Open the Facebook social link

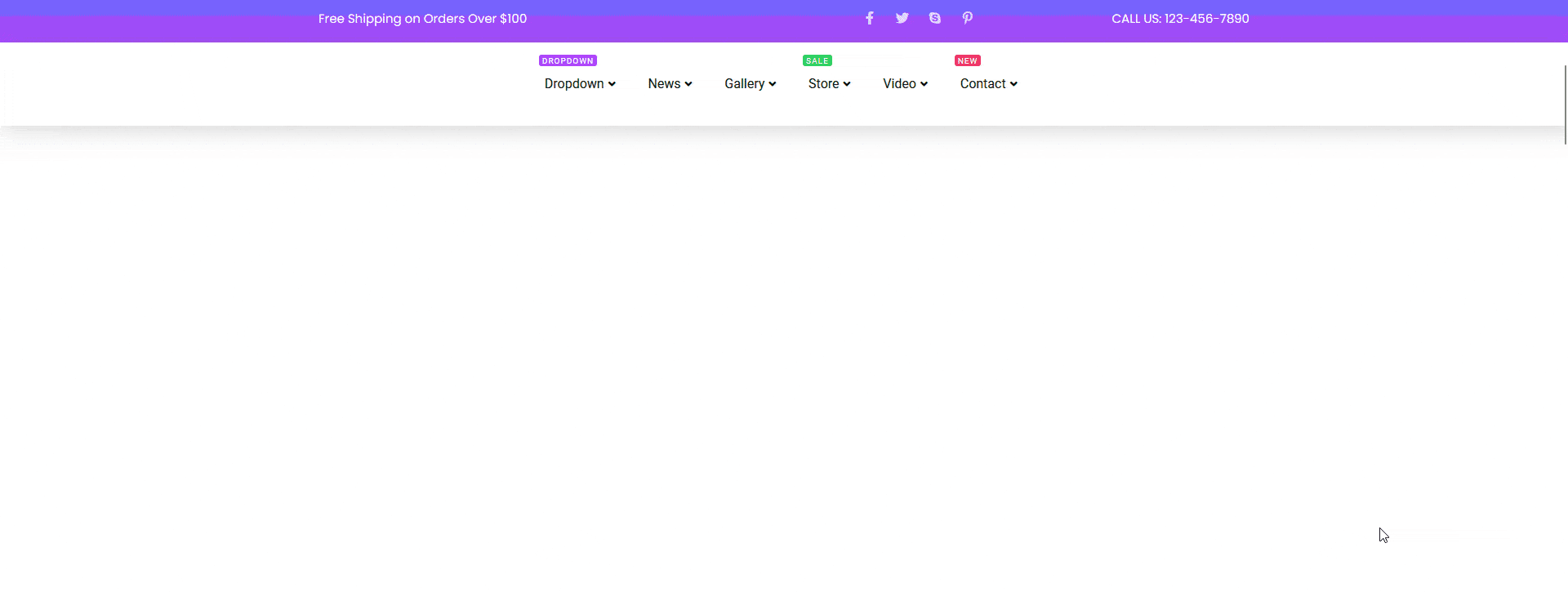[870, 18]
